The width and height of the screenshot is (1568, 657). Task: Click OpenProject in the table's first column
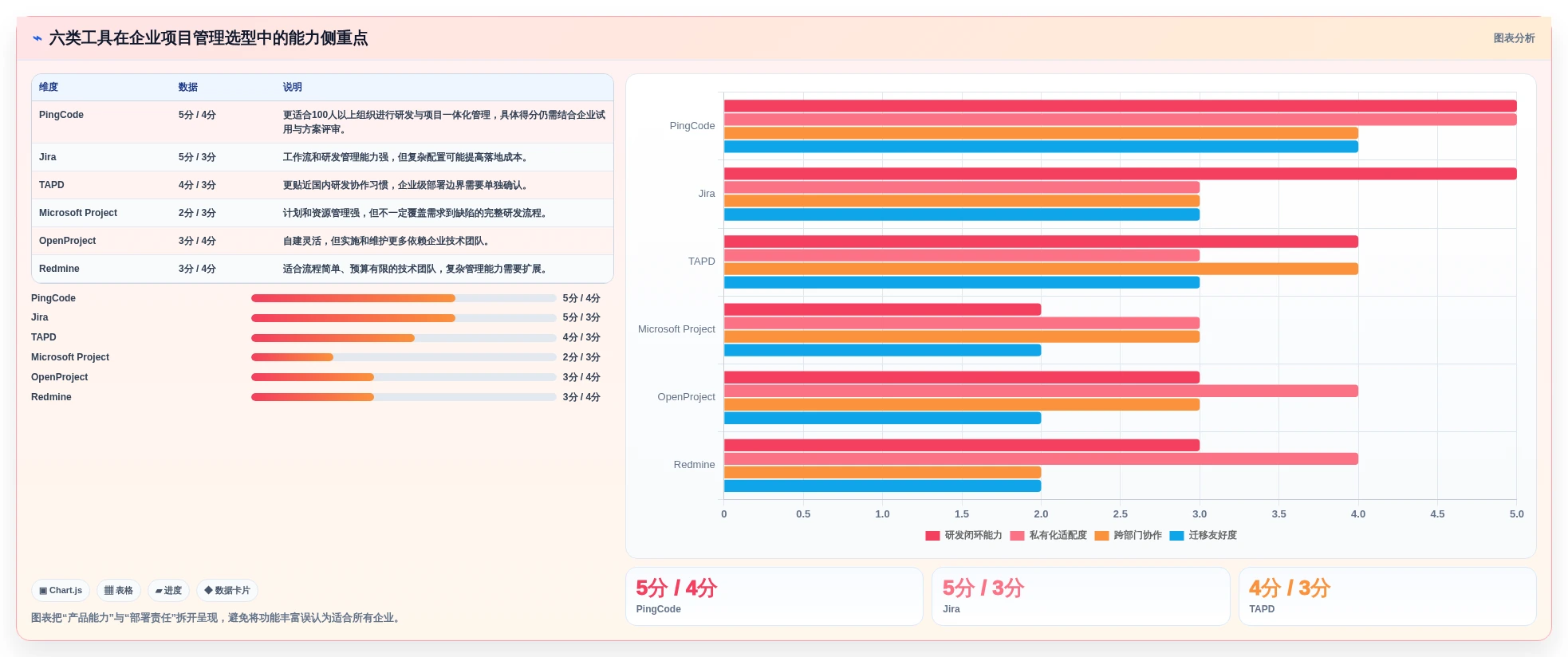click(x=68, y=241)
